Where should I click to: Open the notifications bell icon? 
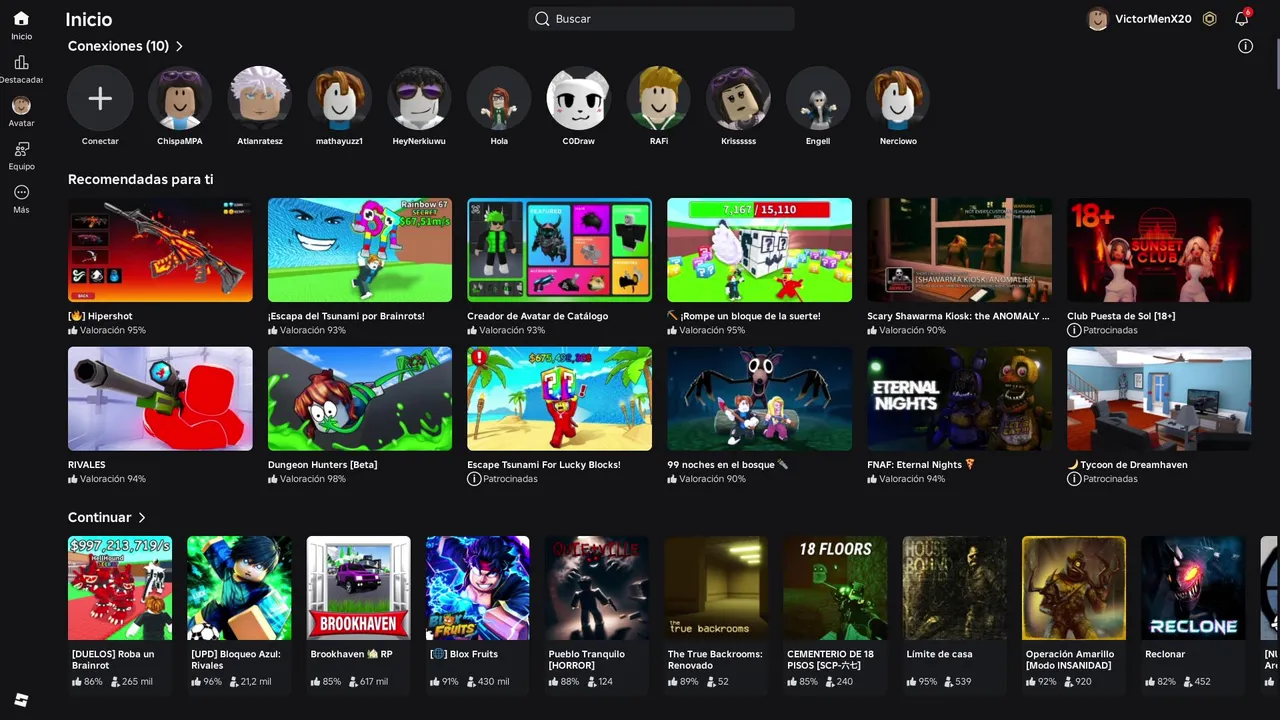coord(1242,19)
